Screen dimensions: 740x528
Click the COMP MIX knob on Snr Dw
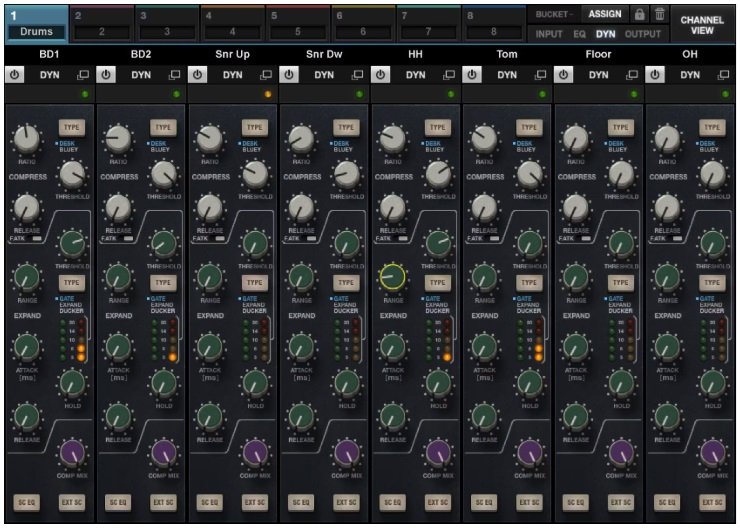[x=347, y=452]
